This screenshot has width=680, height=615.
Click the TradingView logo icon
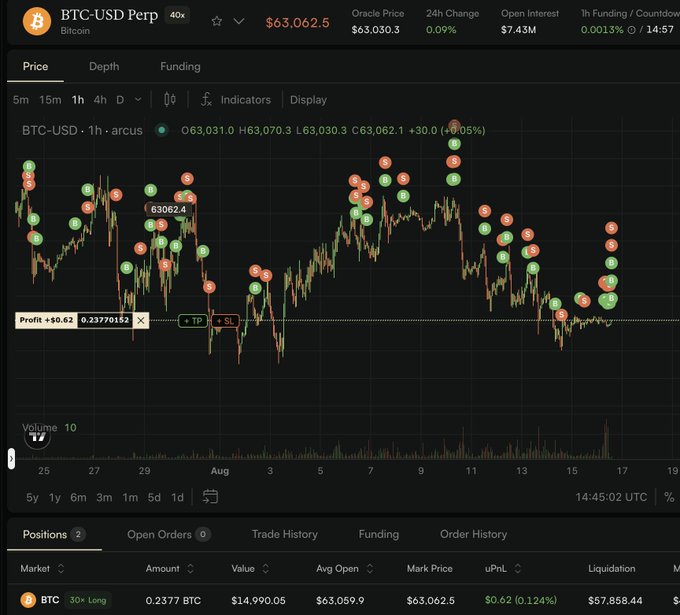point(37,436)
